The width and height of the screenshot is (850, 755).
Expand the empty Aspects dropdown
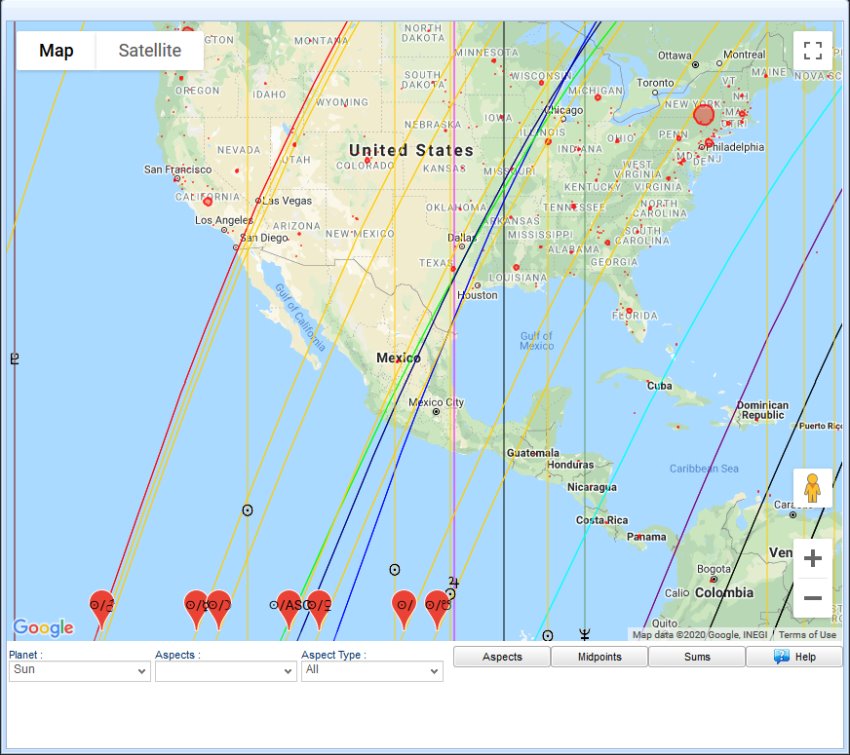pos(225,671)
